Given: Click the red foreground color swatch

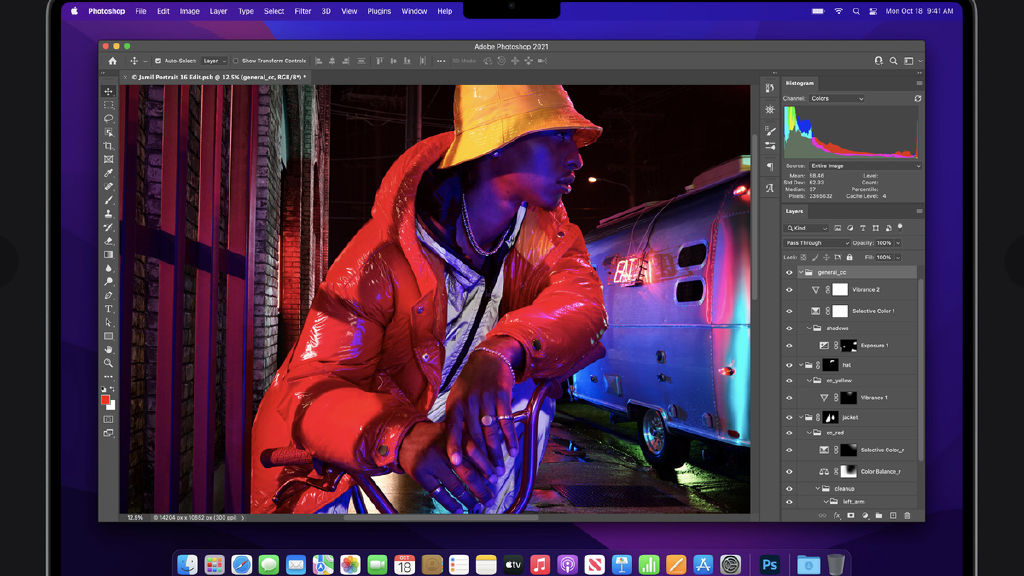Looking at the screenshot, I should click(x=105, y=400).
